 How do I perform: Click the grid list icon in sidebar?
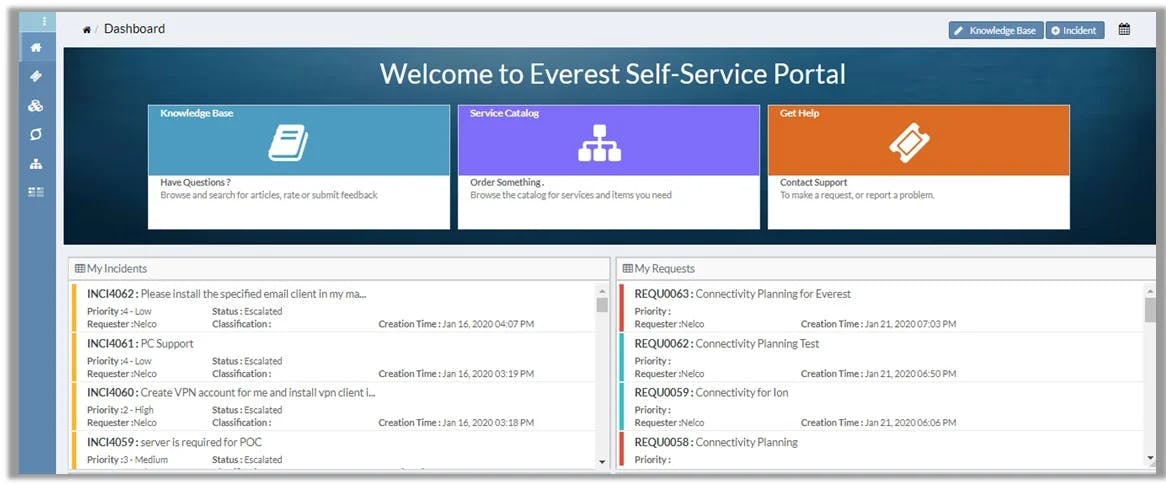pos(36,191)
